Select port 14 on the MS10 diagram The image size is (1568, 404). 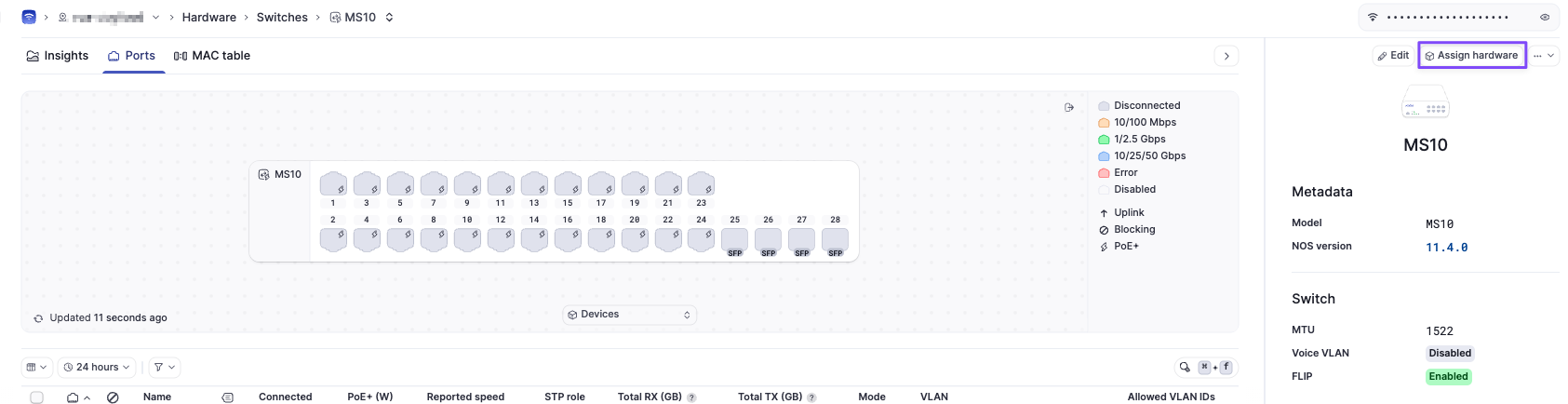(534, 239)
